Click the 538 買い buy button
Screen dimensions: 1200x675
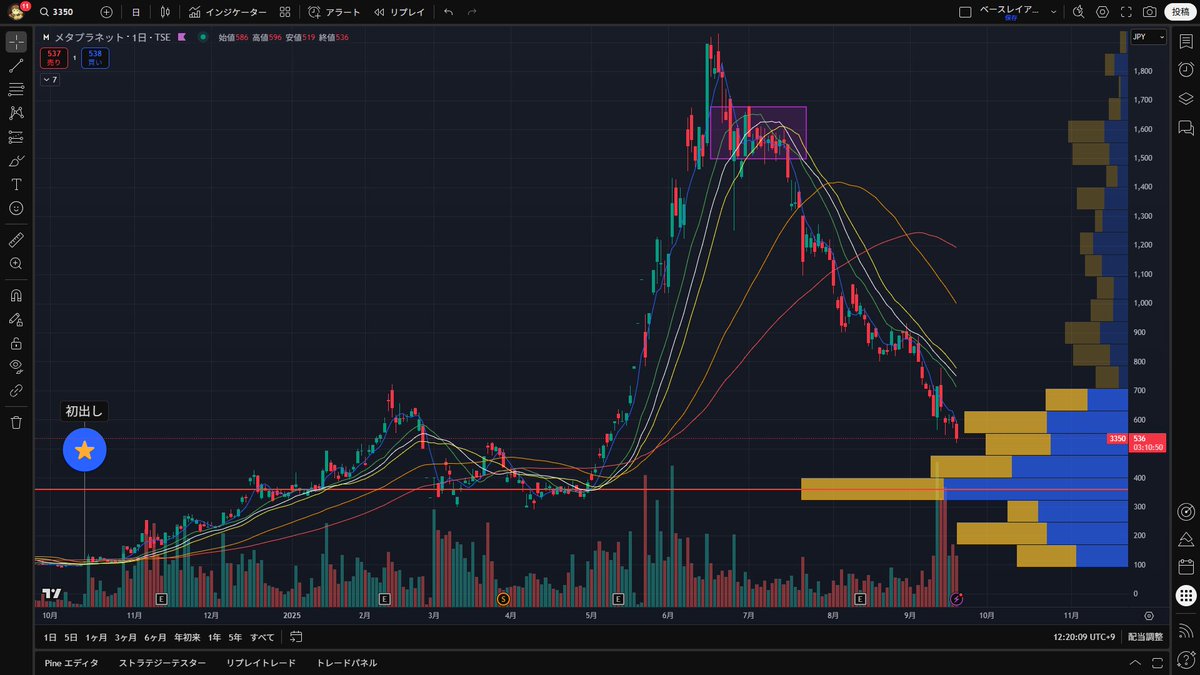(95, 58)
